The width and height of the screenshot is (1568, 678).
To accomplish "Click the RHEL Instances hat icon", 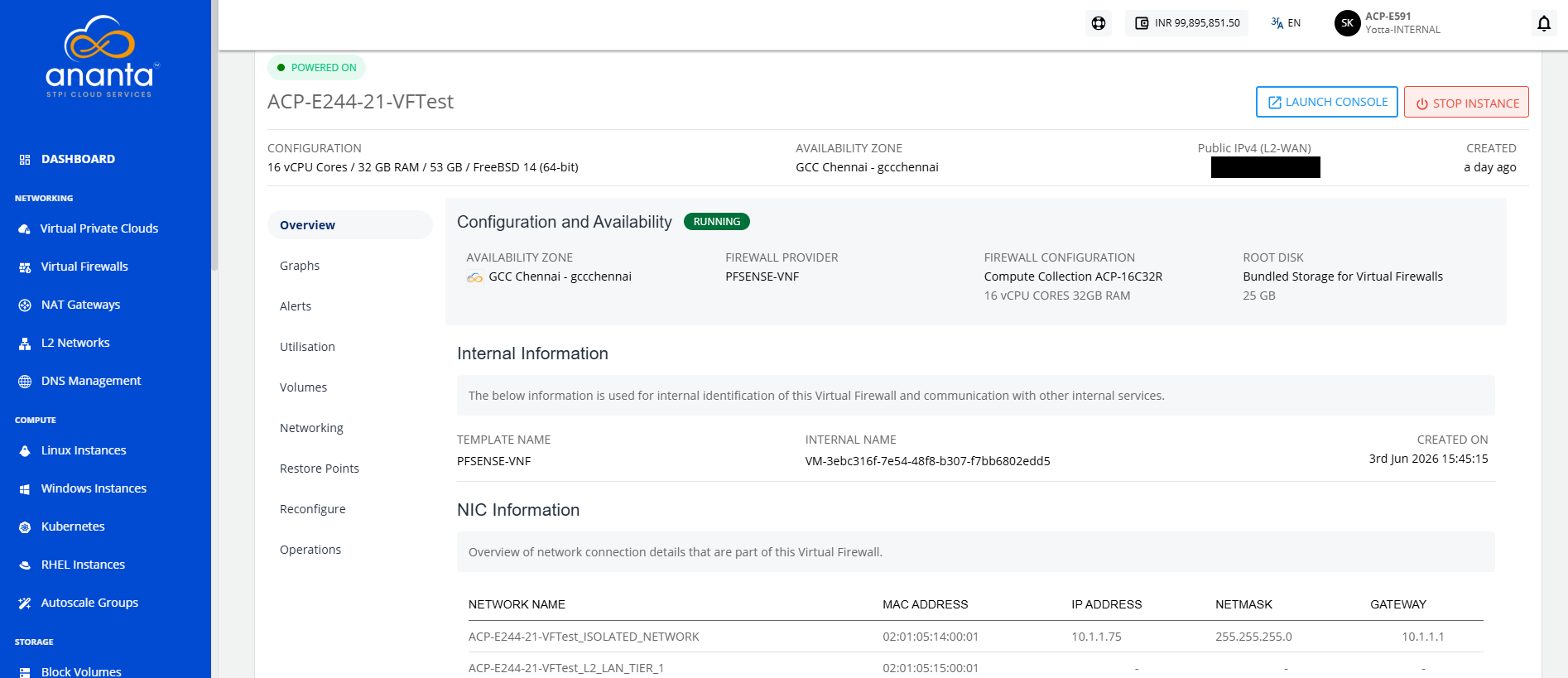I will click(x=25, y=565).
